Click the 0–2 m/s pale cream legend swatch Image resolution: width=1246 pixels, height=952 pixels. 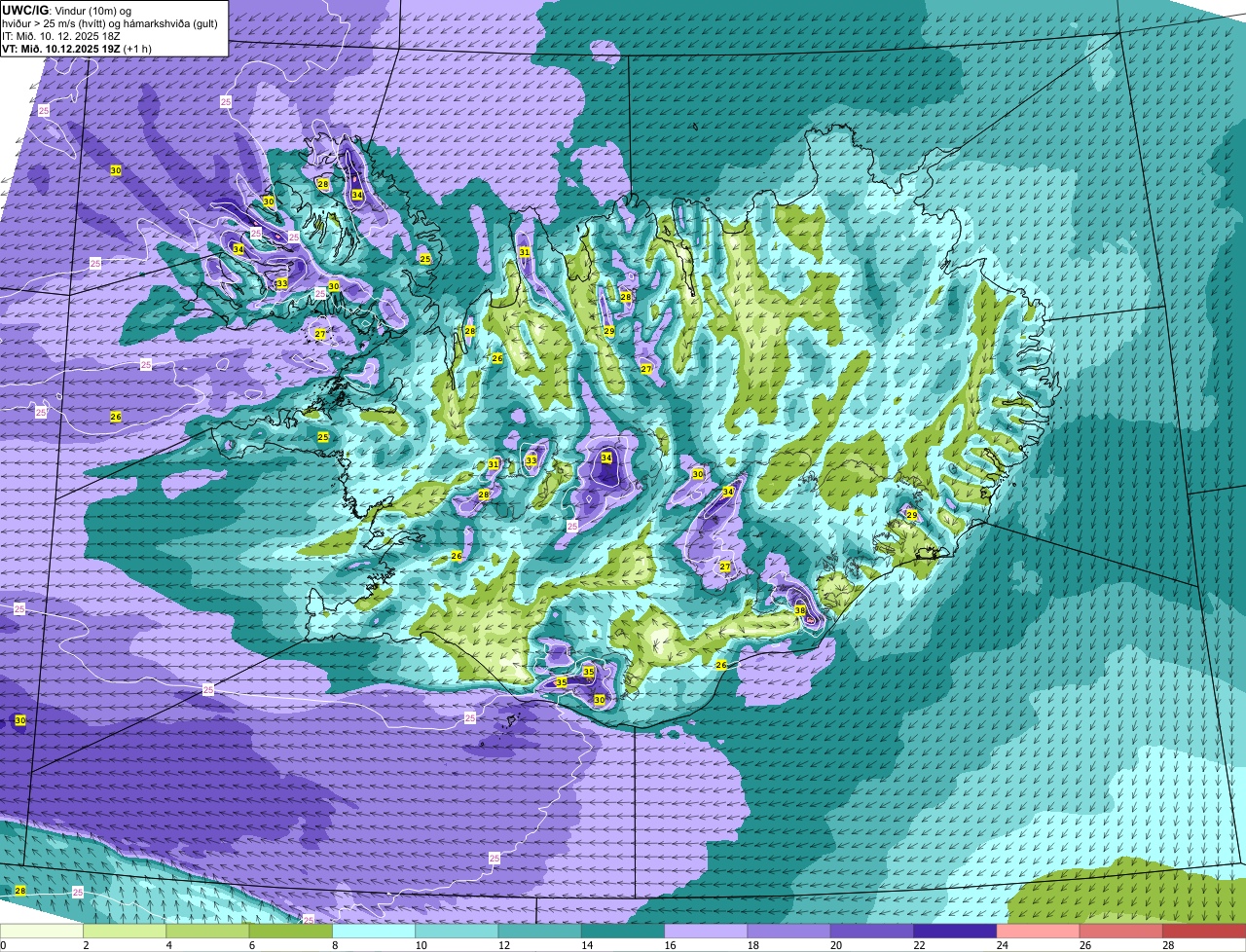point(43,931)
